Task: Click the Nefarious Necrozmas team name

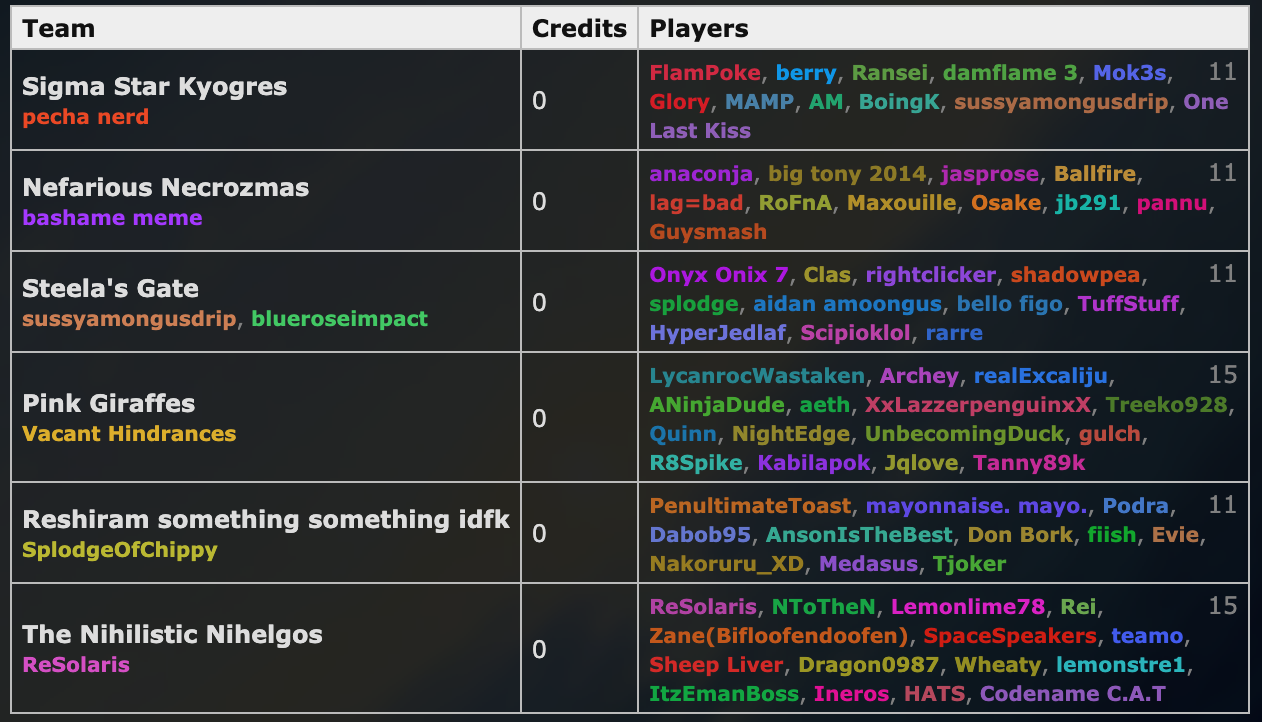Action: click(166, 188)
